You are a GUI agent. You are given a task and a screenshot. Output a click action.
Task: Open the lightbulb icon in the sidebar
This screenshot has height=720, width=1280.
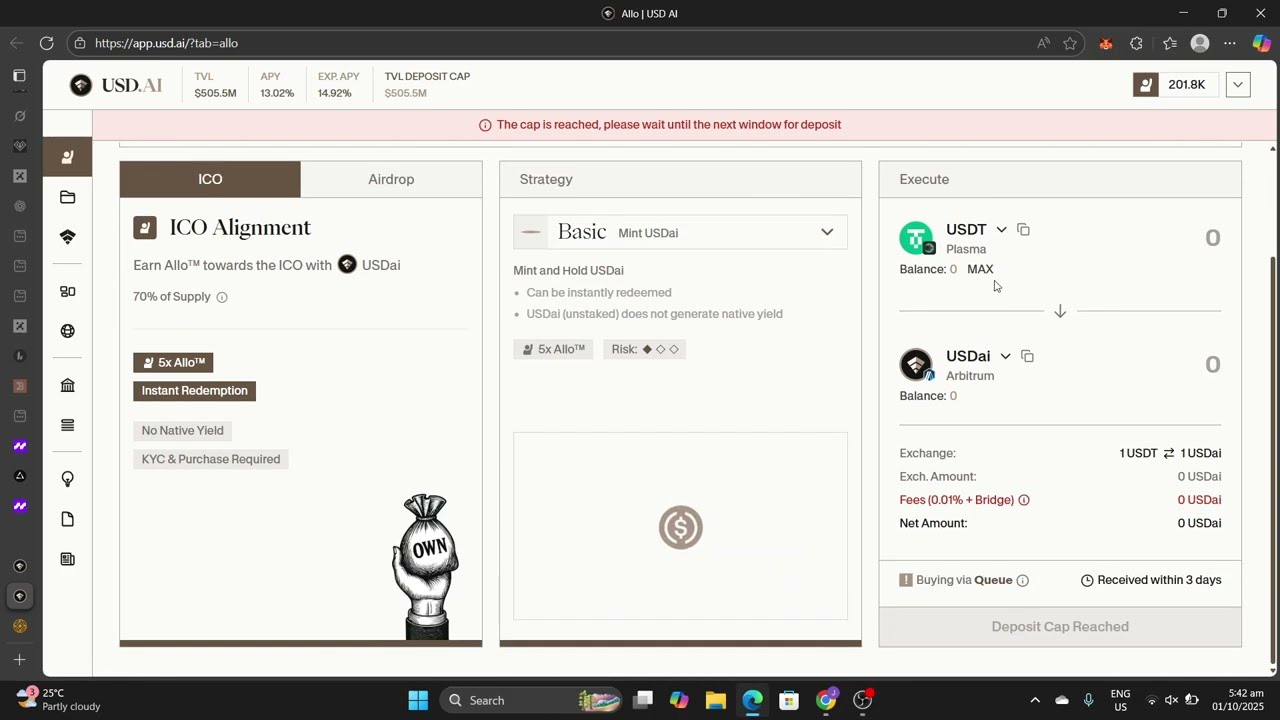pos(68,479)
